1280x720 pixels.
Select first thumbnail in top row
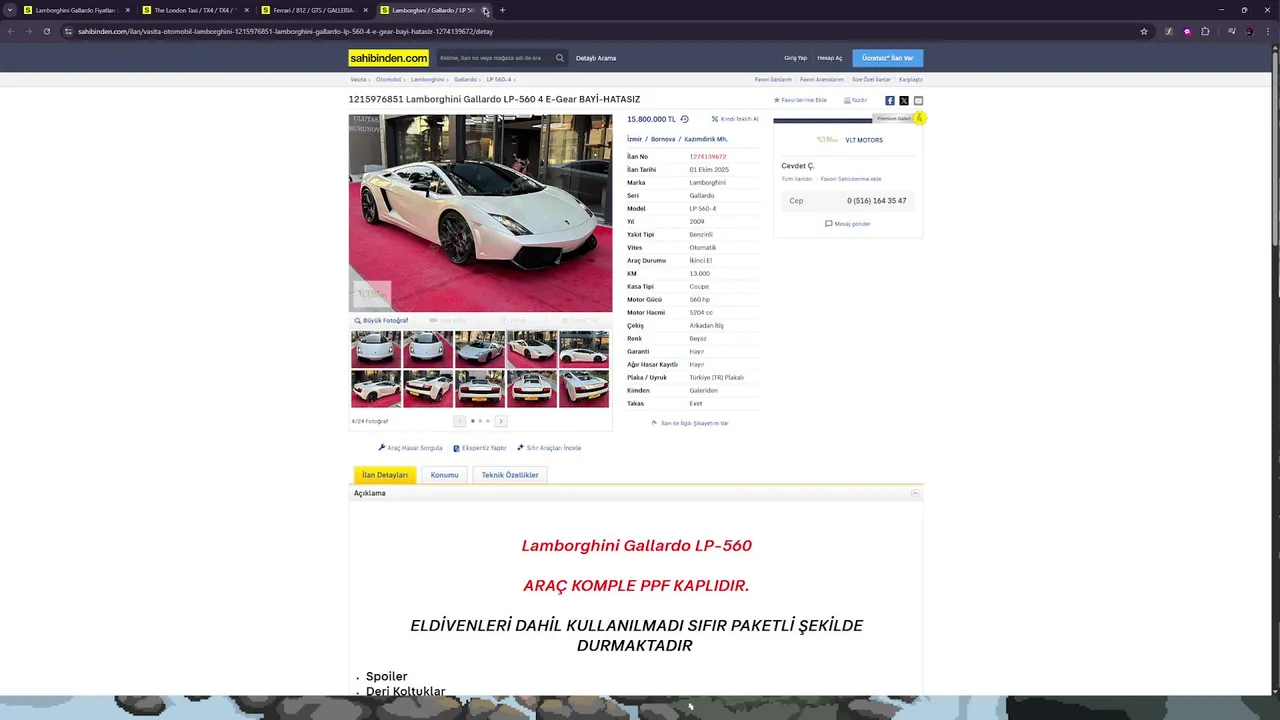coord(376,349)
